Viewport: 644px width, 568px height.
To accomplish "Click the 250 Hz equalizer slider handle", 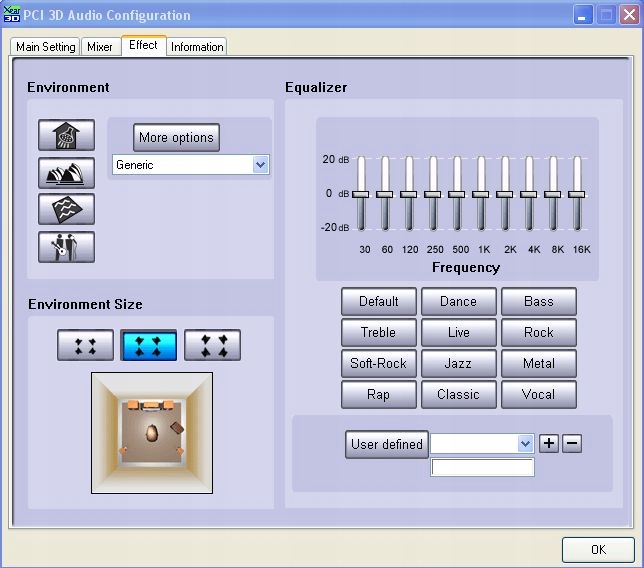I will [432, 194].
